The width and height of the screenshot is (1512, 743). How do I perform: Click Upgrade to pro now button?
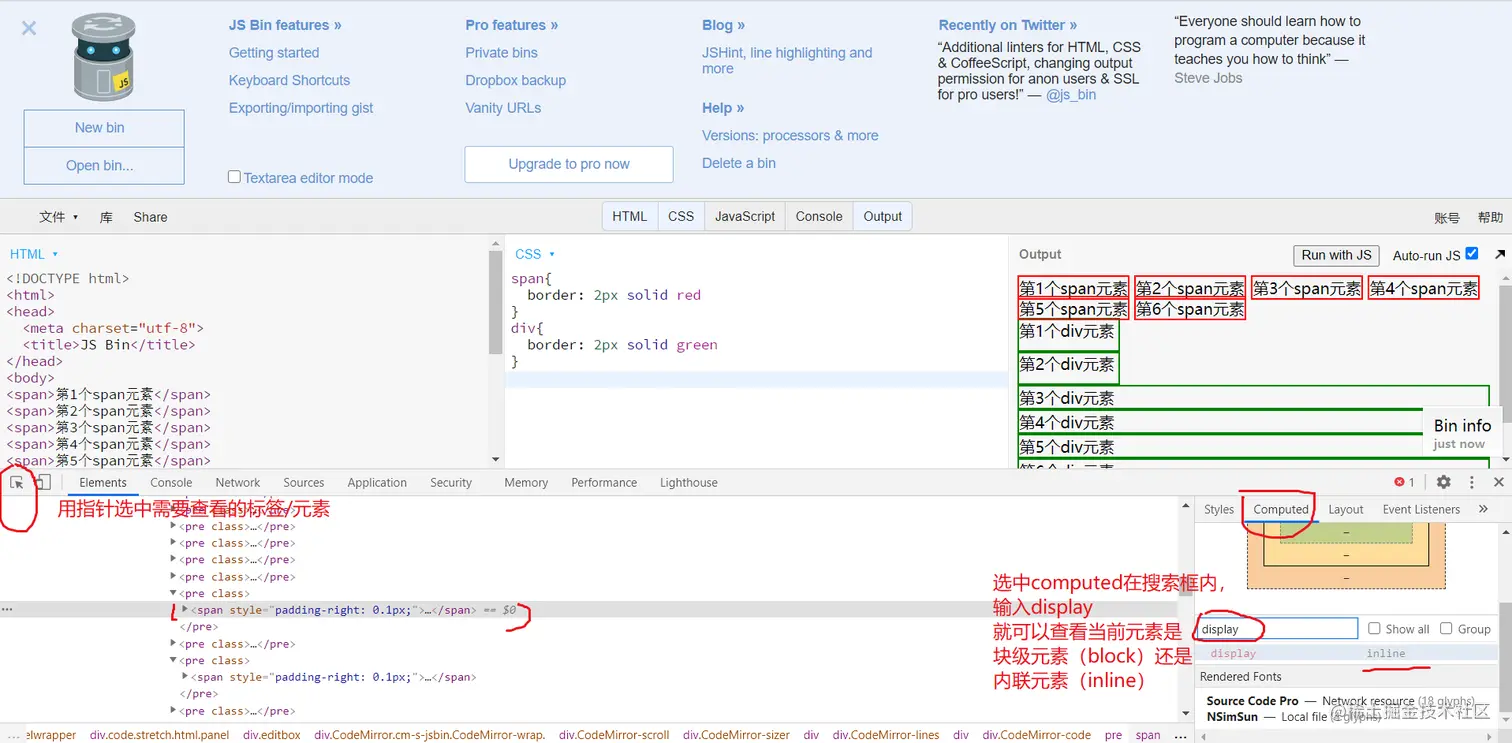coord(569,164)
